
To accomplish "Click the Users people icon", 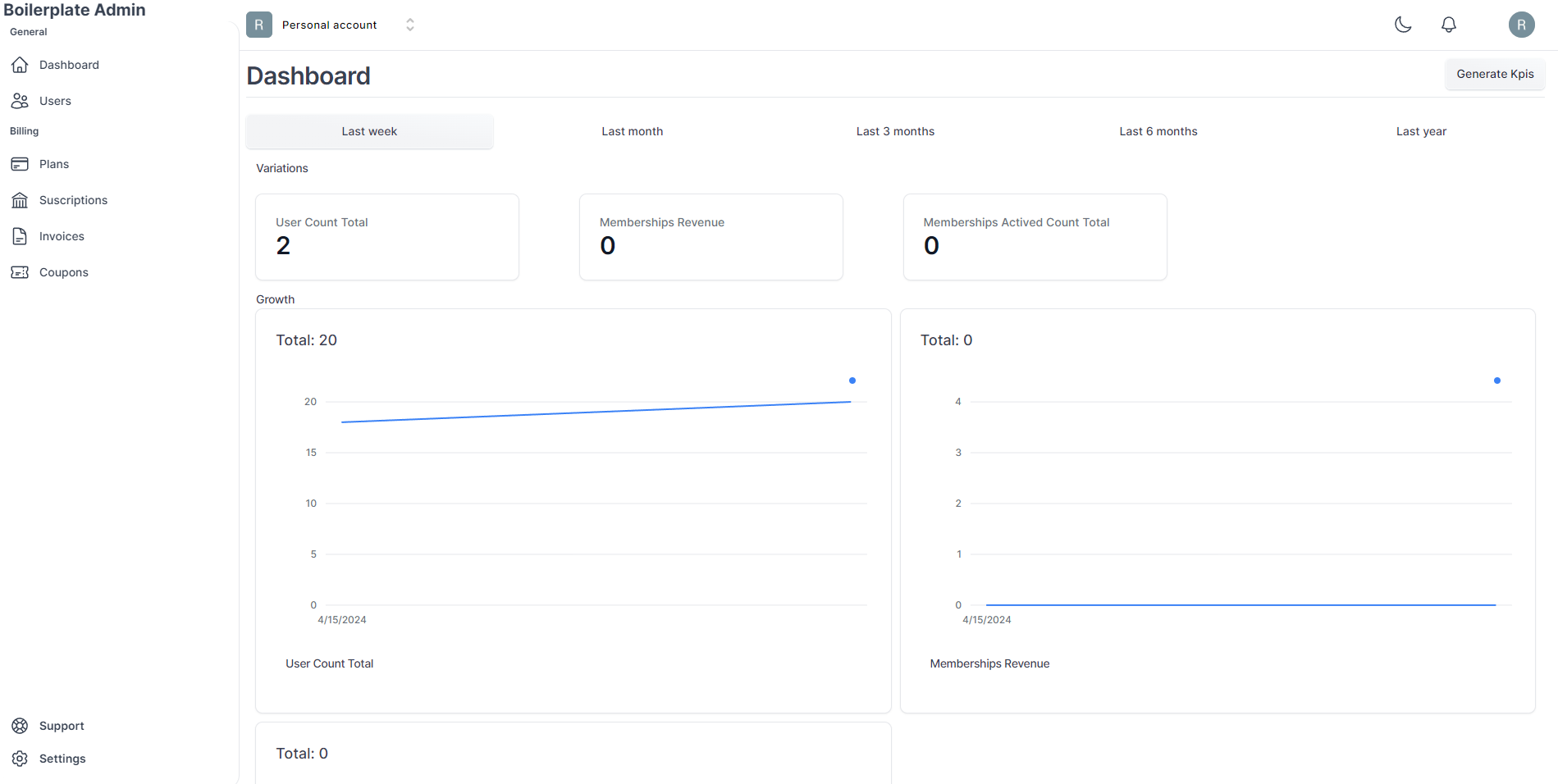I will click(20, 101).
